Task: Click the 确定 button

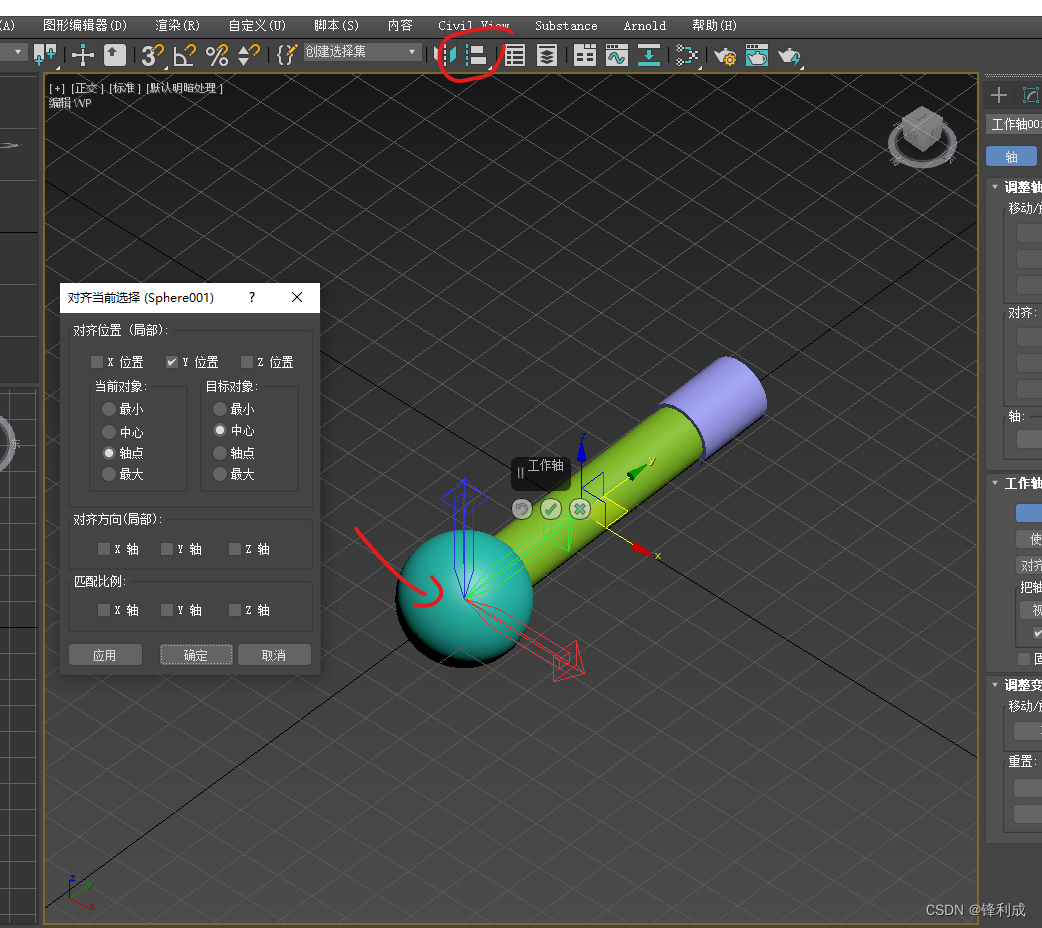Action: tap(196, 655)
